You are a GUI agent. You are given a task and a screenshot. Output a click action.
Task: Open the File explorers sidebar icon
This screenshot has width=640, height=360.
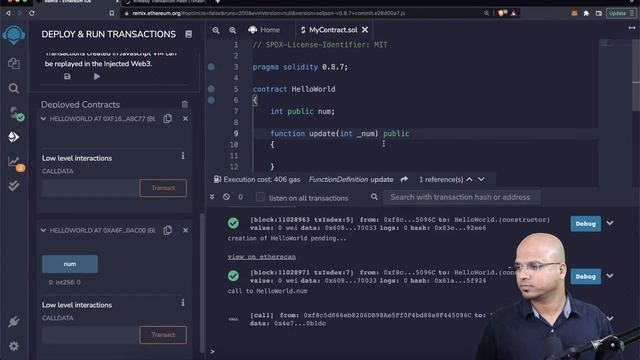click(x=14, y=63)
